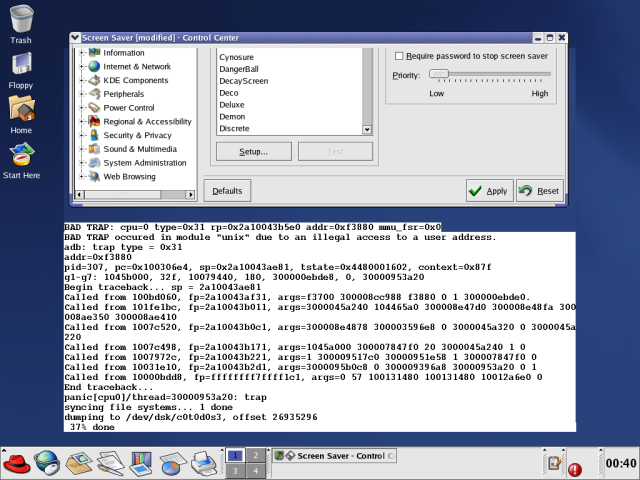Viewport: 640px width, 480px height.
Task: Expand the Power Control tree node
Action: click(81, 108)
